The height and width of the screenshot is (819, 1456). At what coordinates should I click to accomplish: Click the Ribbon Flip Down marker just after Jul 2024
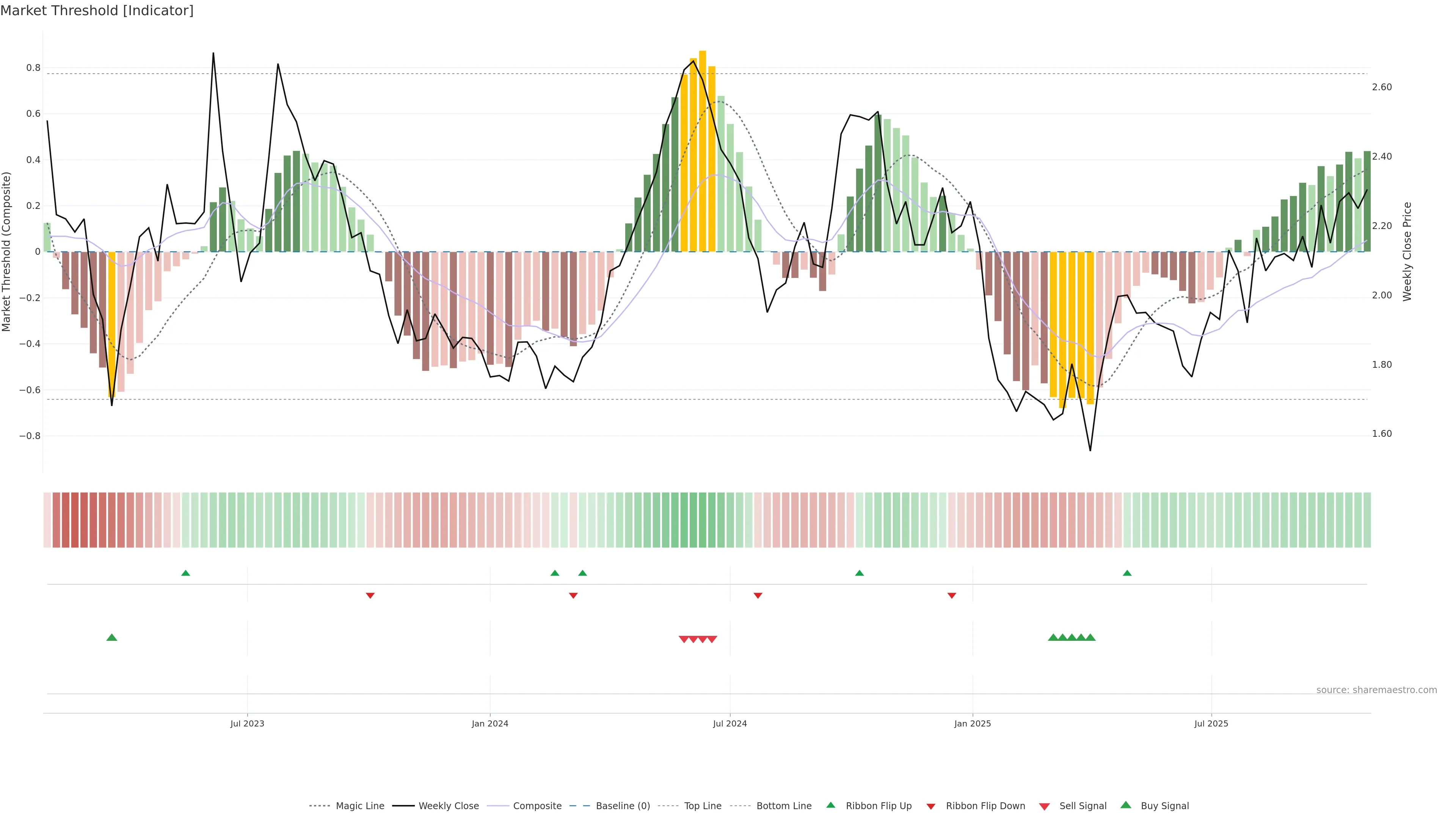(x=758, y=596)
